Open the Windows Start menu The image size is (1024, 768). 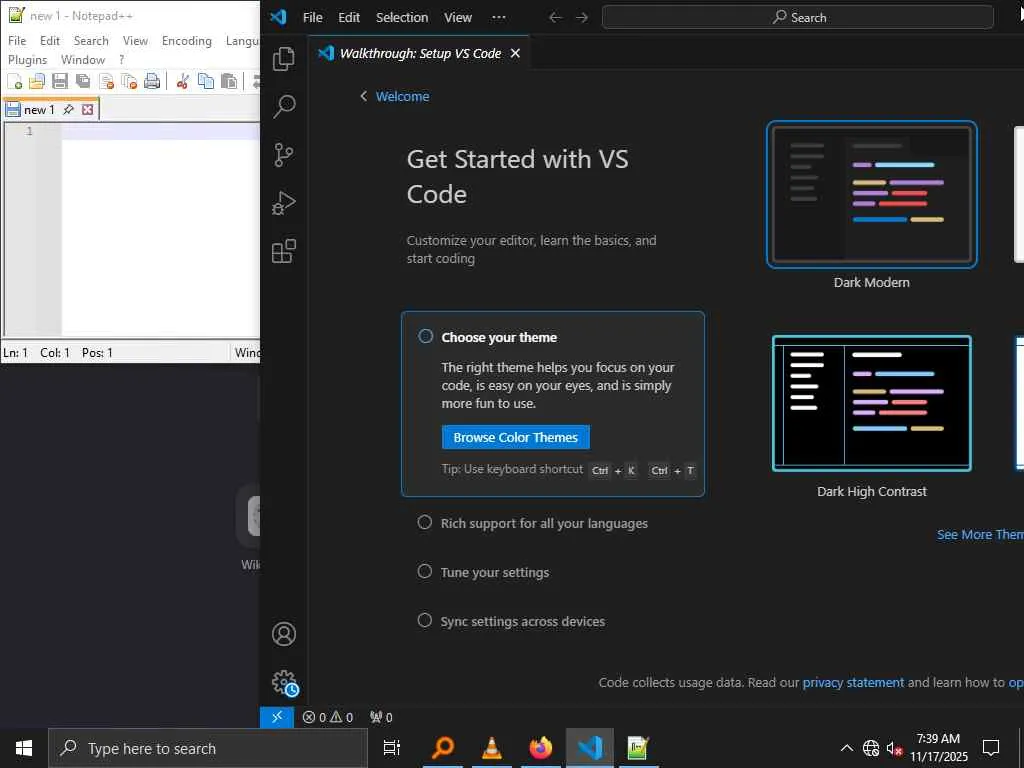pos(24,748)
